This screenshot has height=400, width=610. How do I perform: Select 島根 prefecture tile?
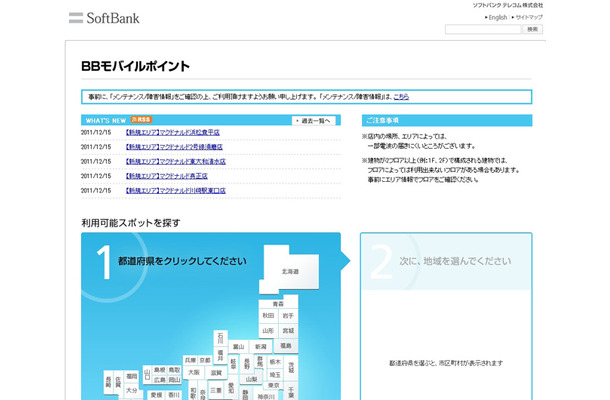tap(160, 370)
